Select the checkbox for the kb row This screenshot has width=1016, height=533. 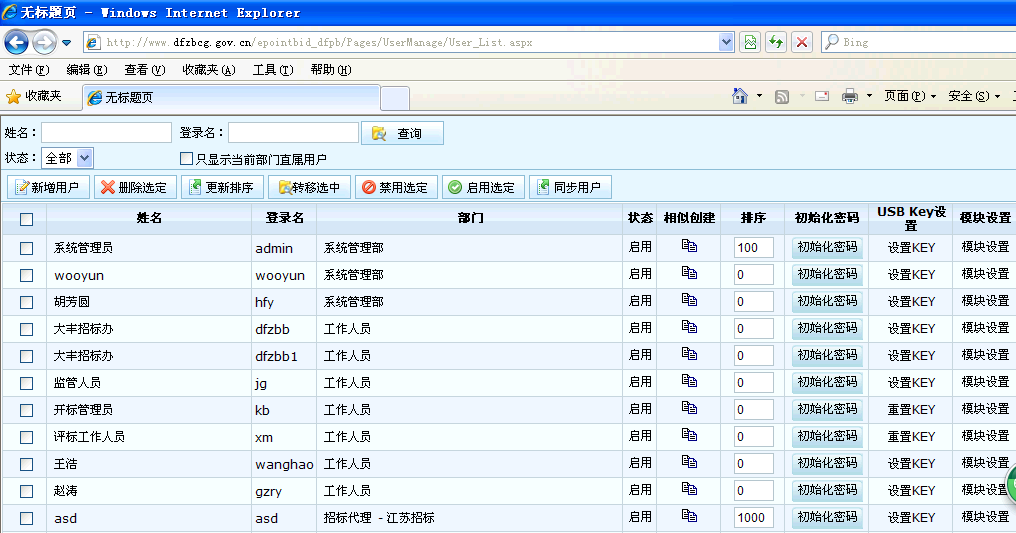(26, 410)
